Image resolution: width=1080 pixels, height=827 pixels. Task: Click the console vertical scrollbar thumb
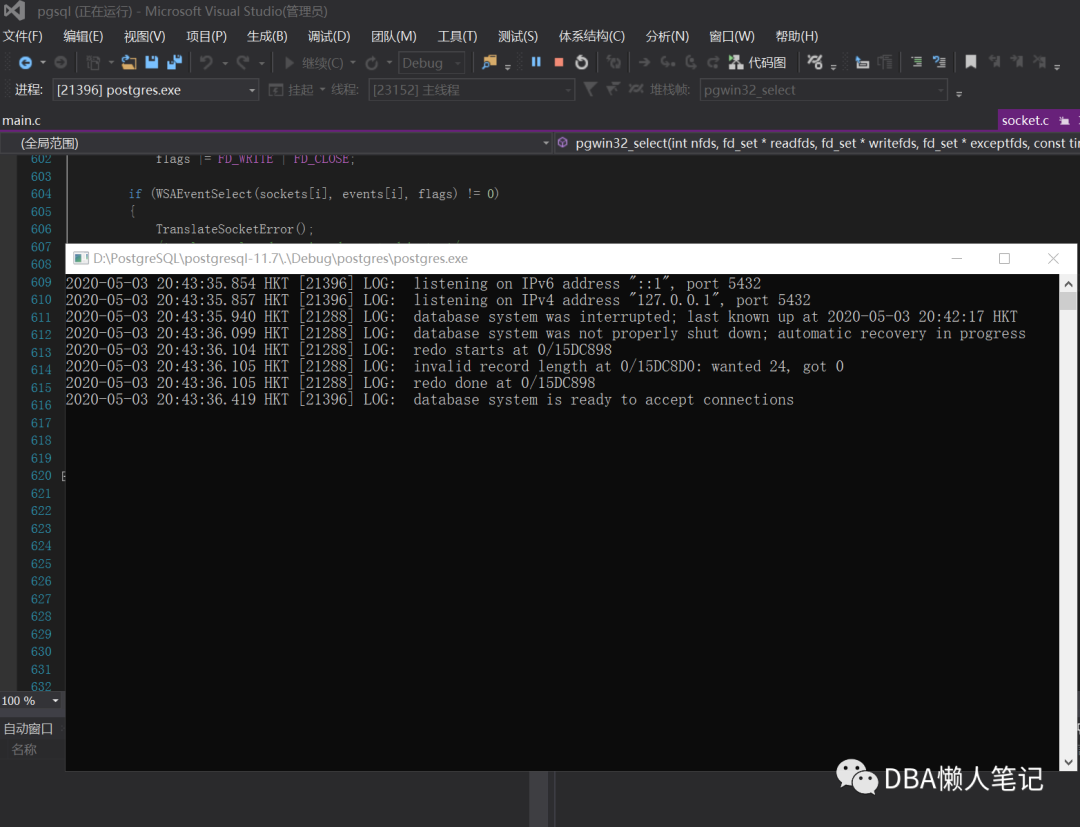pos(1068,301)
